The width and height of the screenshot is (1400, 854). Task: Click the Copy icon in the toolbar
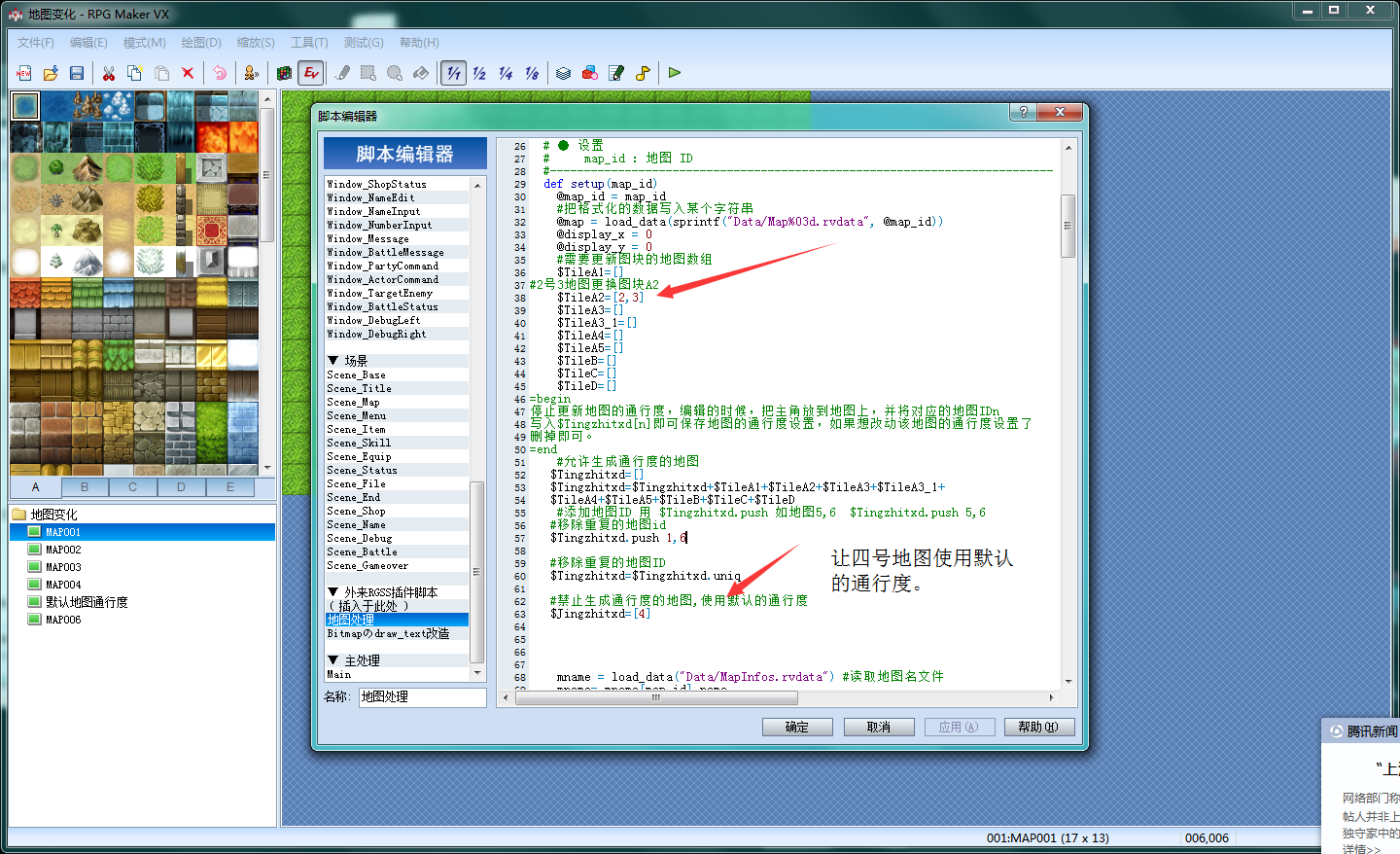(135, 73)
